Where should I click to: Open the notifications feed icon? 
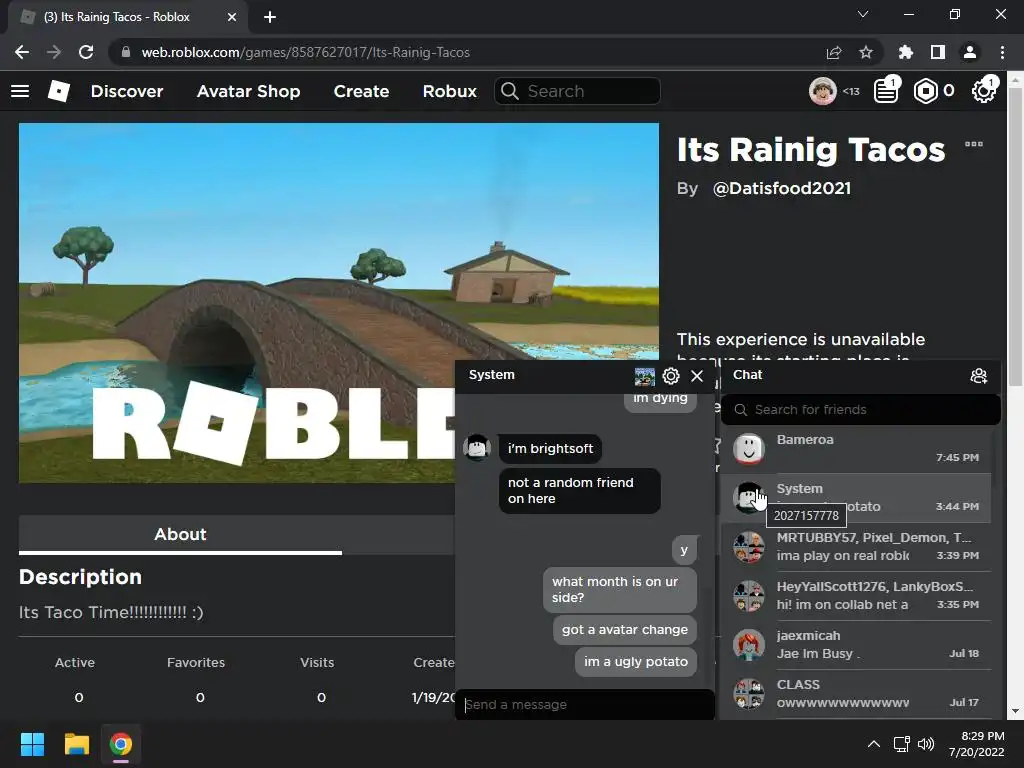(x=886, y=91)
